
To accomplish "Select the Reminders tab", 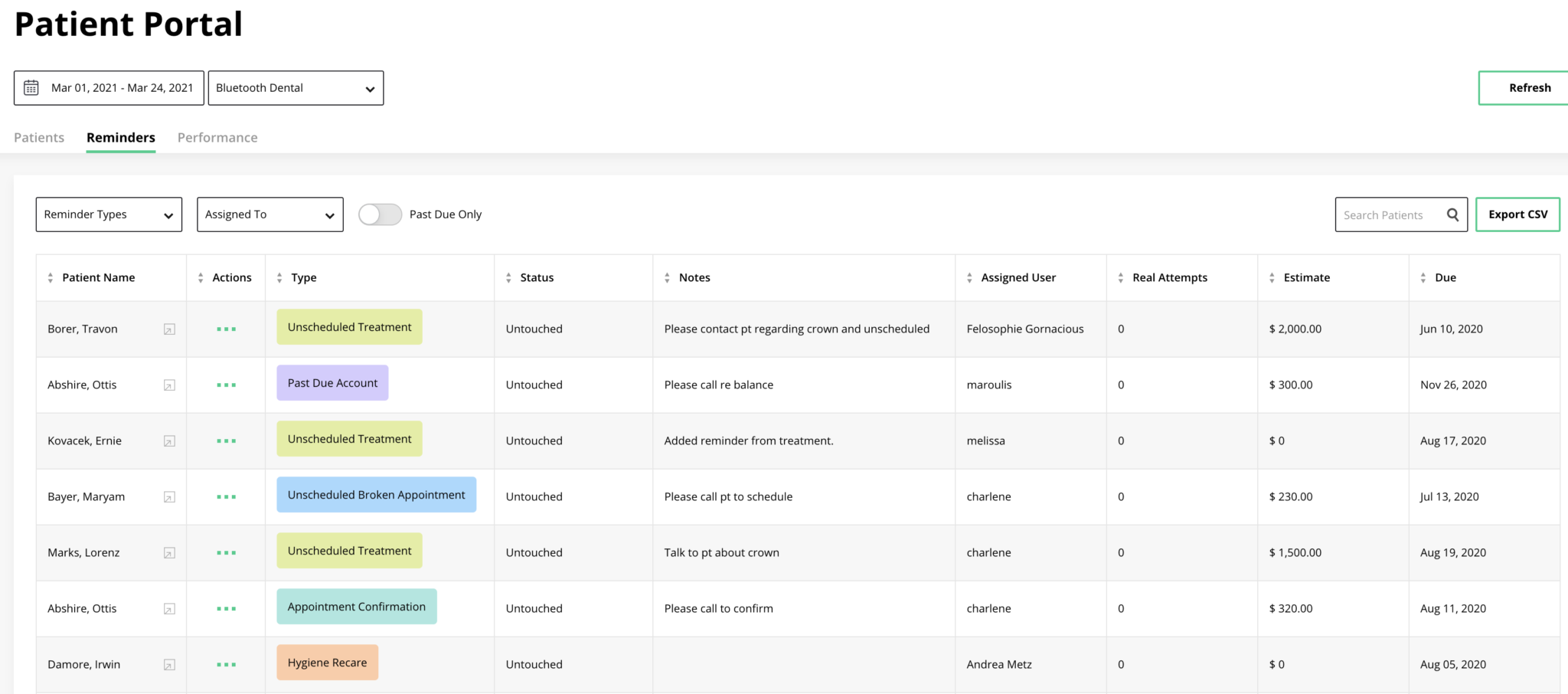I will pyautogui.click(x=121, y=138).
